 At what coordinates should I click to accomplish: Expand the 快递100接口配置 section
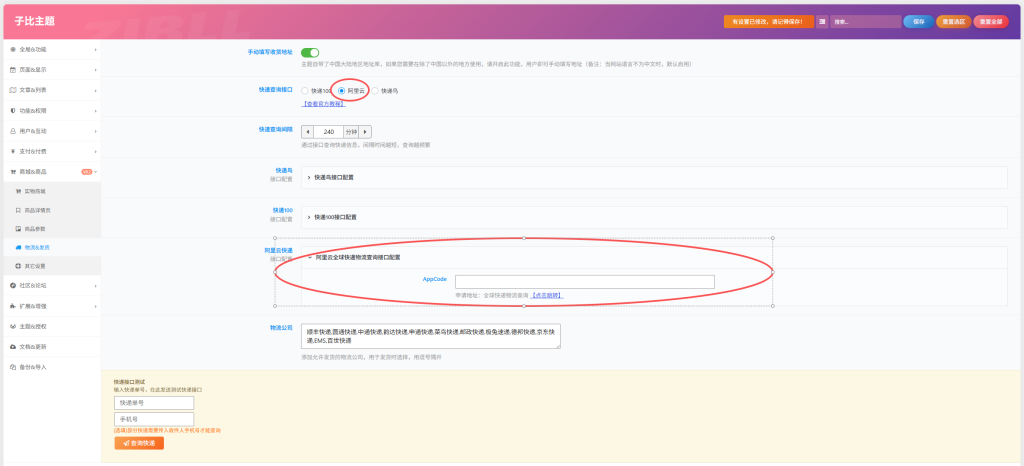pos(654,217)
